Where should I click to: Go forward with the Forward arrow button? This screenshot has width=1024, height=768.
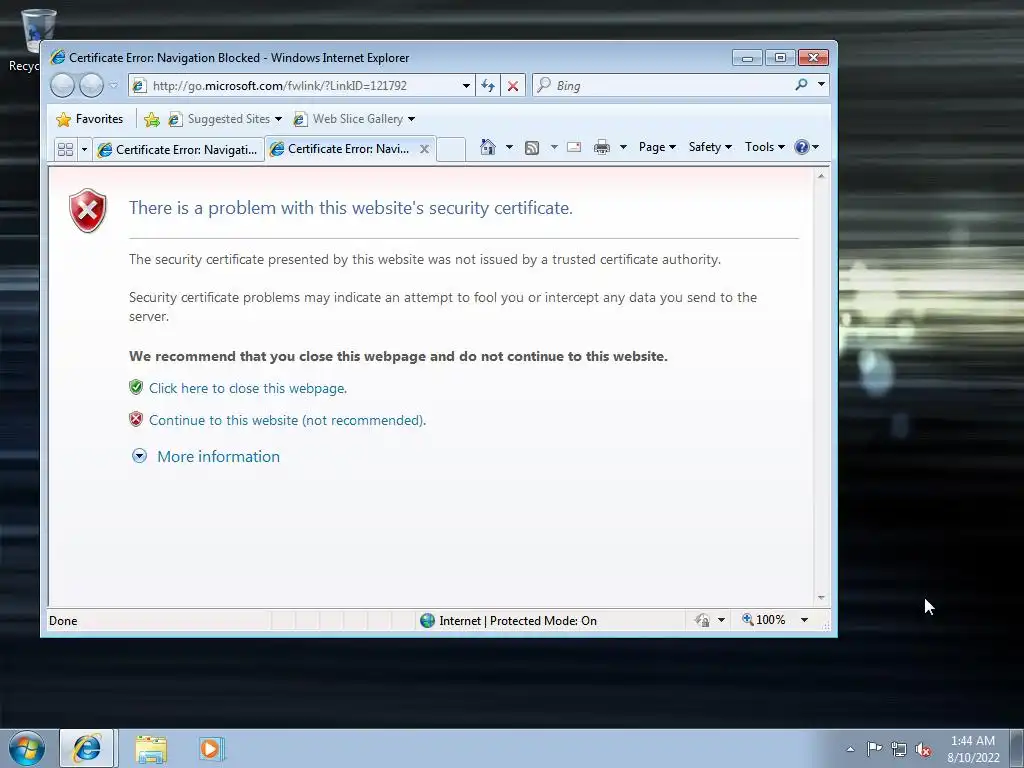click(x=91, y=86)
